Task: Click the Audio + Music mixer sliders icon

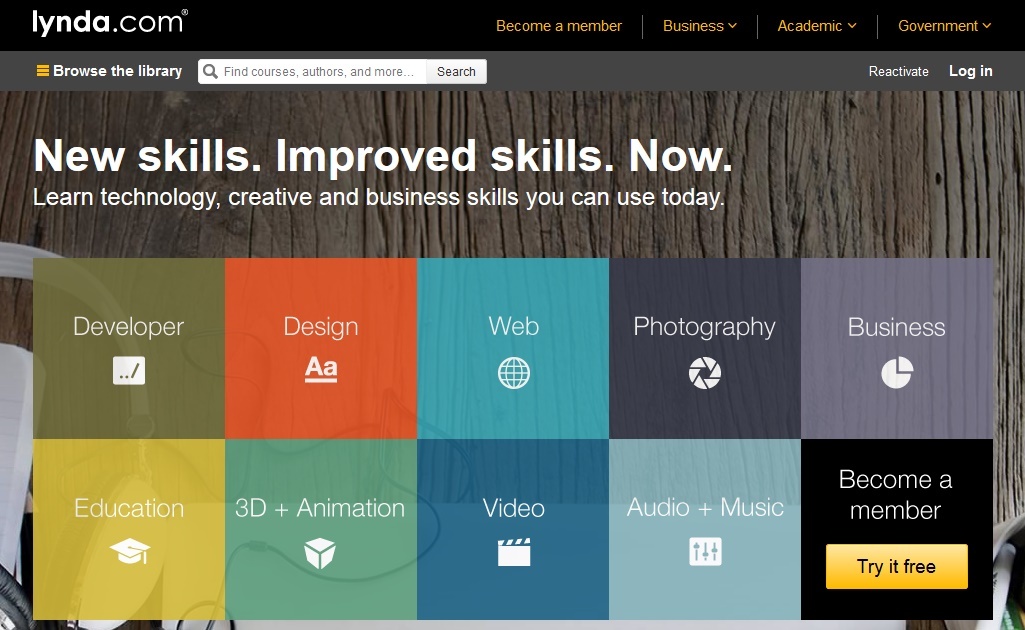Action: pyautogui.click(x=705, y=552)
